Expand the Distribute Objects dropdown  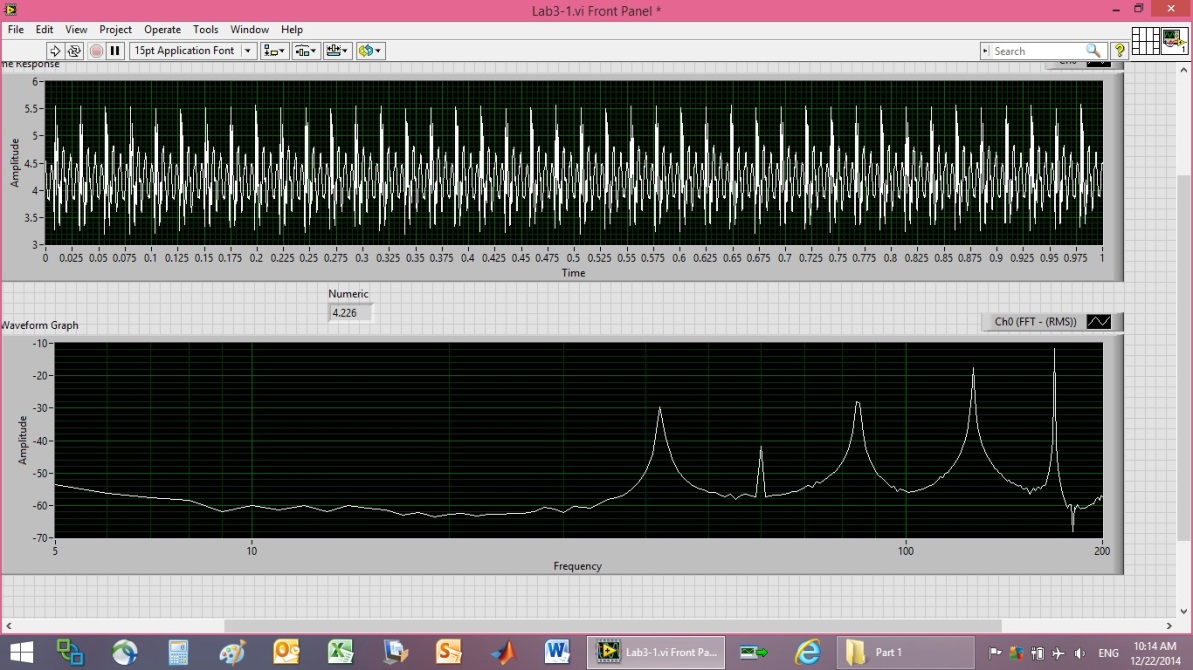pyautogui.click(x=306, y=51)
